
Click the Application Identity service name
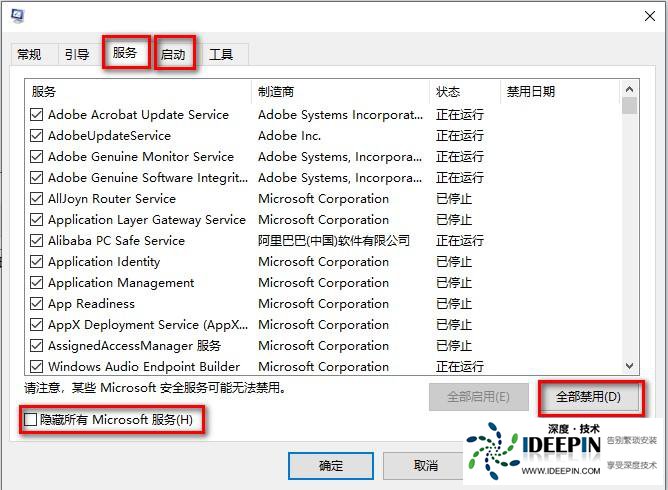coord(104,262)
